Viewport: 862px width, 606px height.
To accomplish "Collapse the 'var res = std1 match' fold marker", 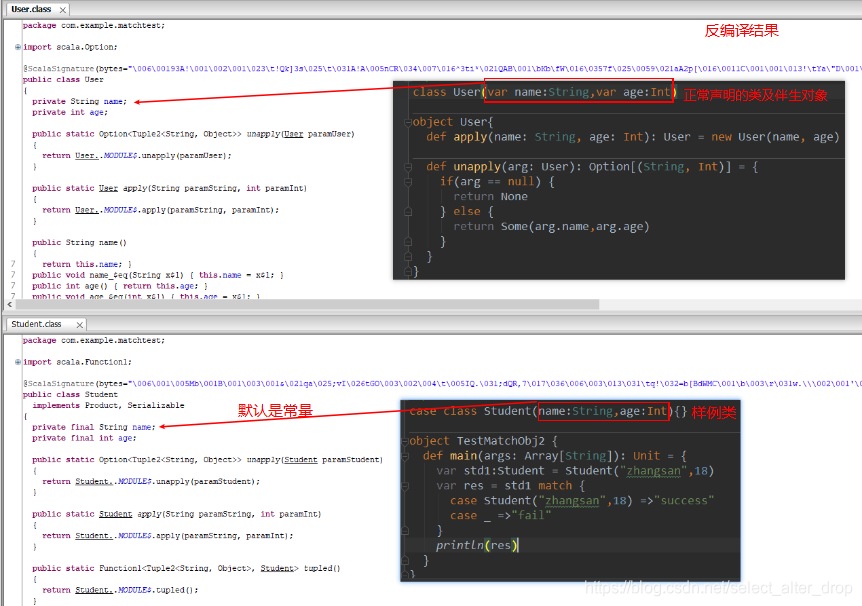I will click(x=405, y=486).
